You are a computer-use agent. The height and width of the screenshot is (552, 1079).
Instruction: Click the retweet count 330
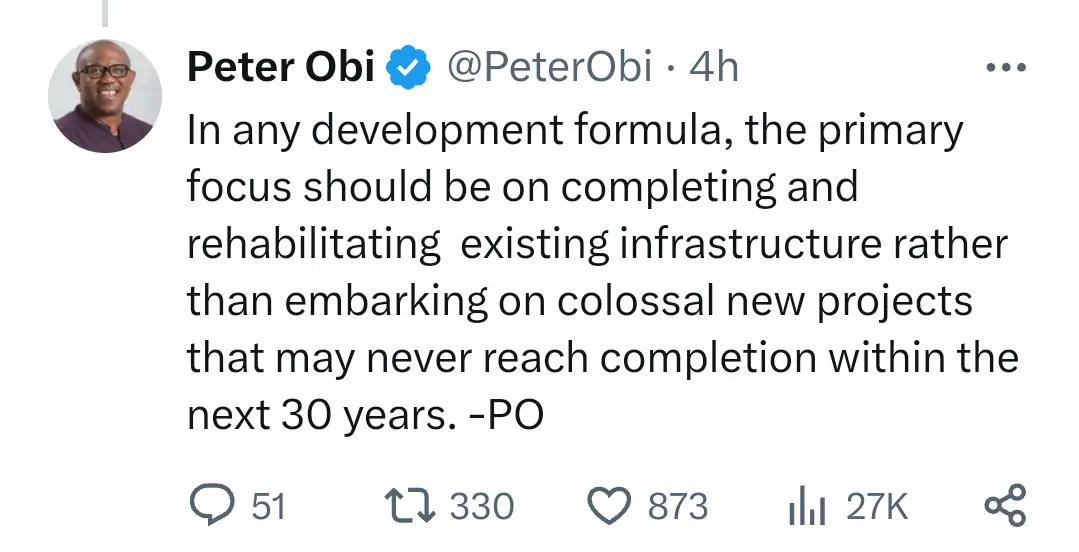tap(481, 507)
